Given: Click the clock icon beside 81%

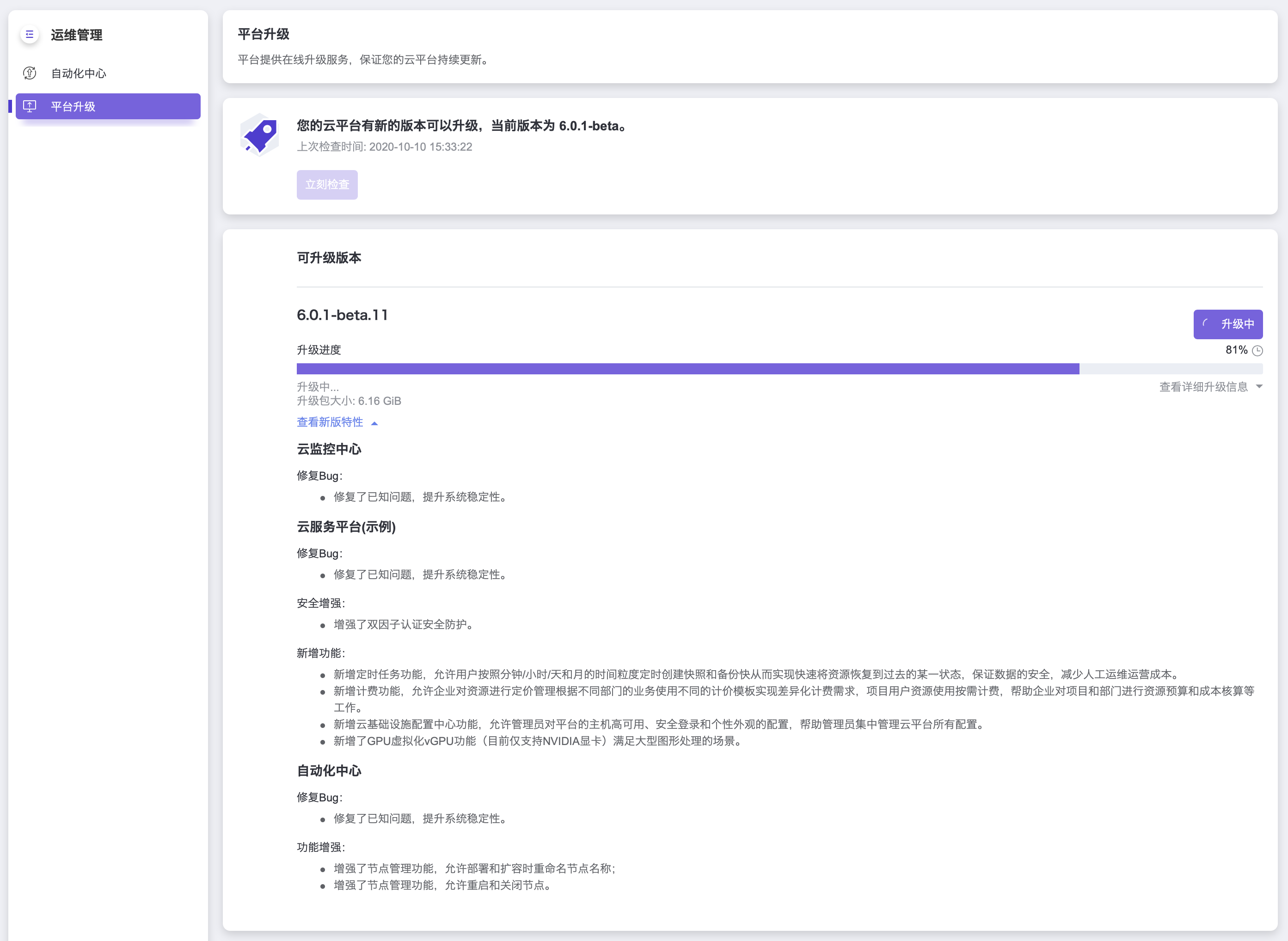Looking at the screenshot, I should (1258, 351).
